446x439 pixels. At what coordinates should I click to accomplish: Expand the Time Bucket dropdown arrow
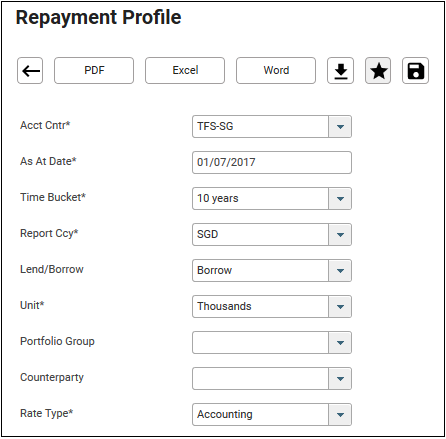(x=340, y=199)
